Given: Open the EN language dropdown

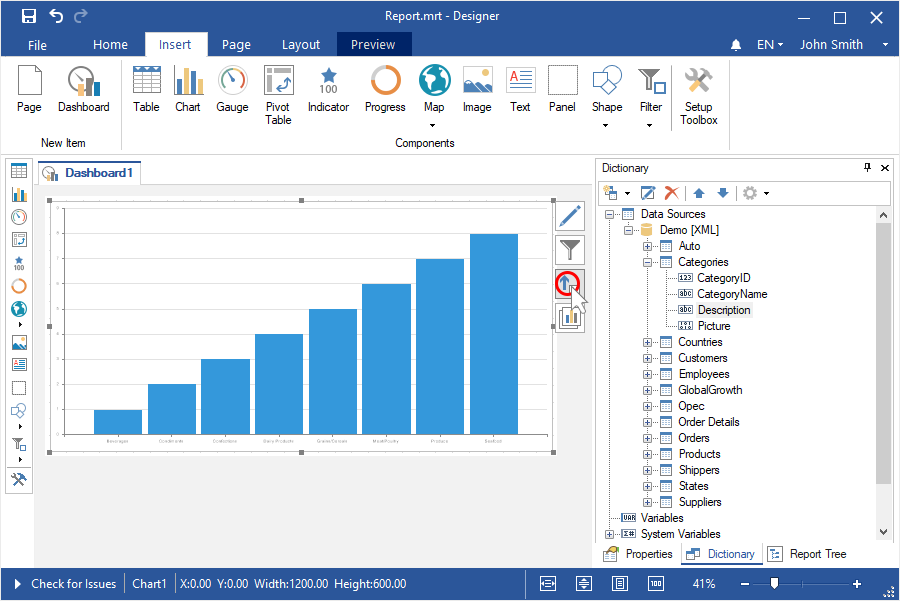Looking at the screenshot, I should tap(769, 45).
